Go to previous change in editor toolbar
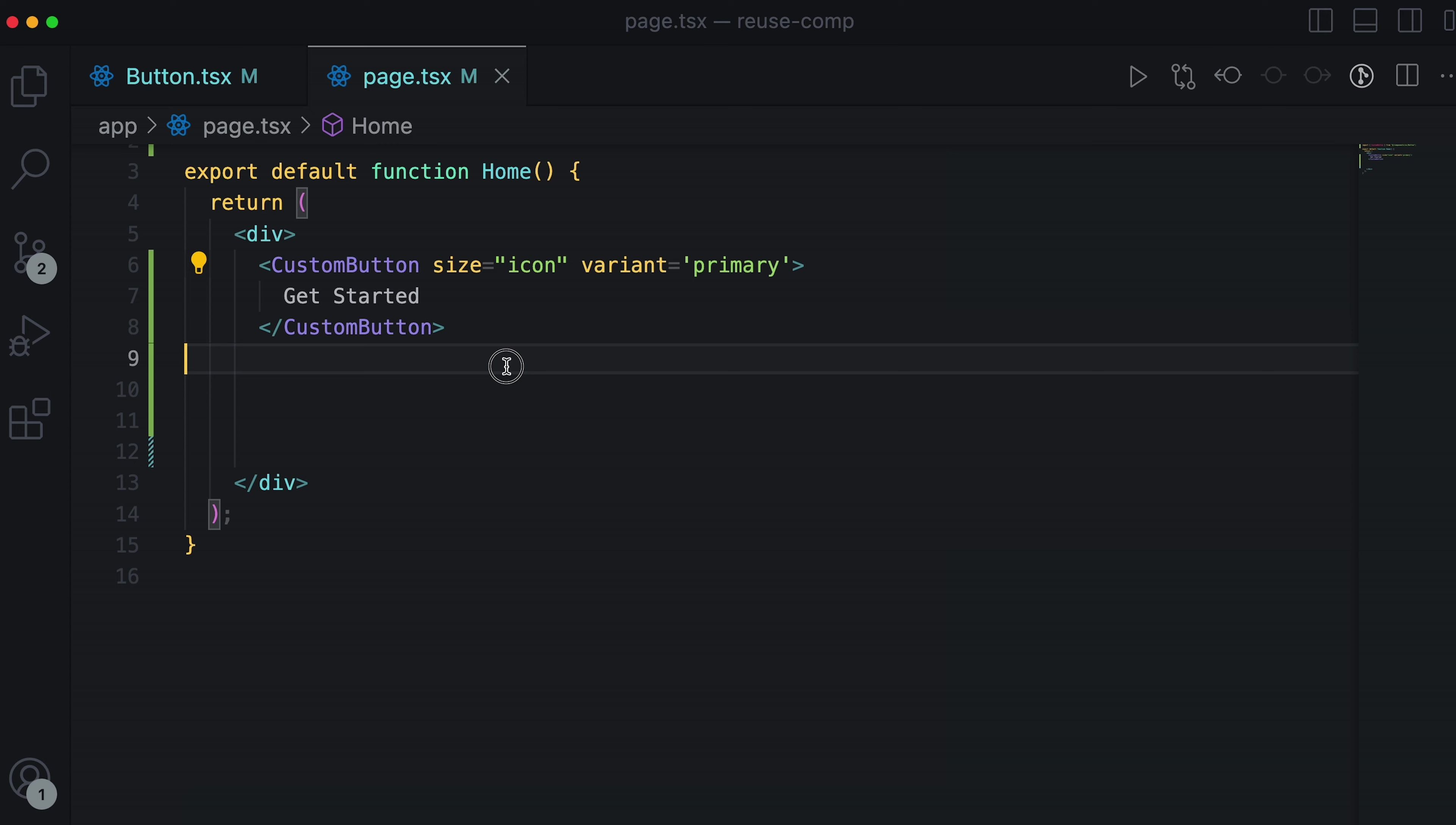Screen dimensions: 1456x825 (x=1228, y=75)
